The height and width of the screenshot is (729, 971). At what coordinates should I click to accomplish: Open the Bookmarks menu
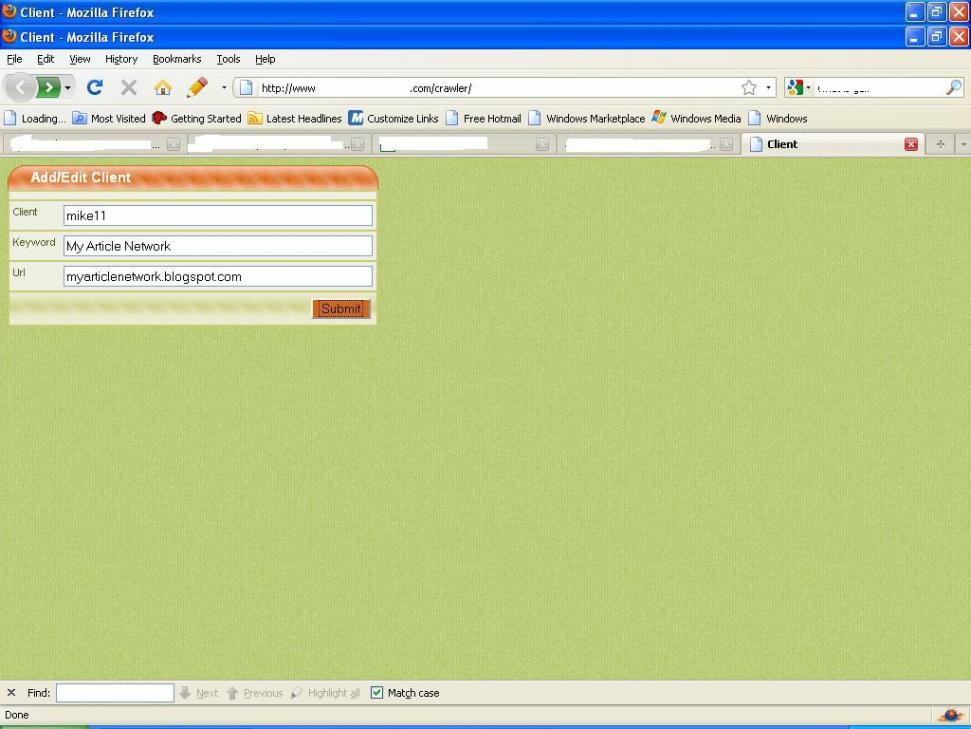tap(176, 59)
